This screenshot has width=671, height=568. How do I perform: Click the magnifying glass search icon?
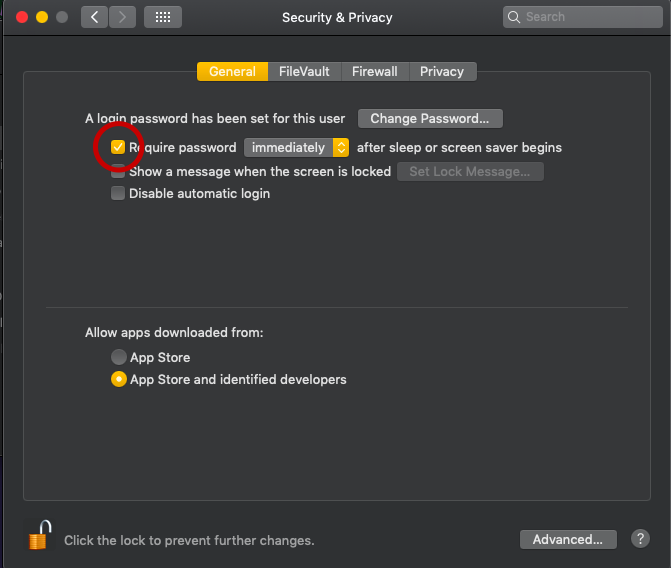[x=514, y=17]
